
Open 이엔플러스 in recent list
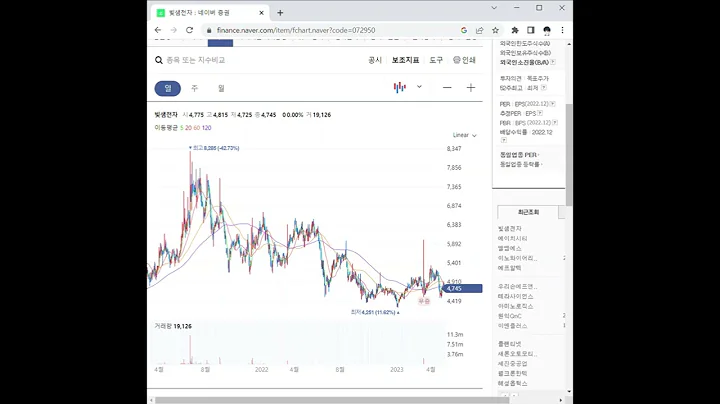coord(512,325)
